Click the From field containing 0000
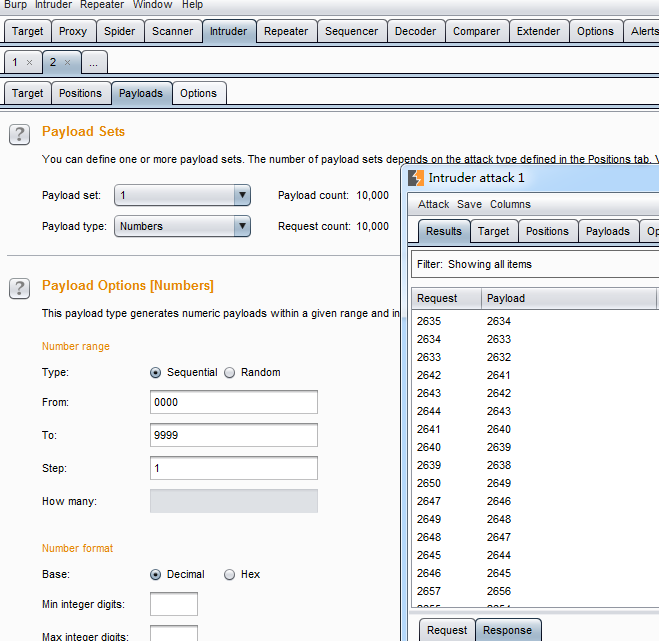The width and height of the screenshot is (659, 641). pyautogui.click(x=234, y=402)
